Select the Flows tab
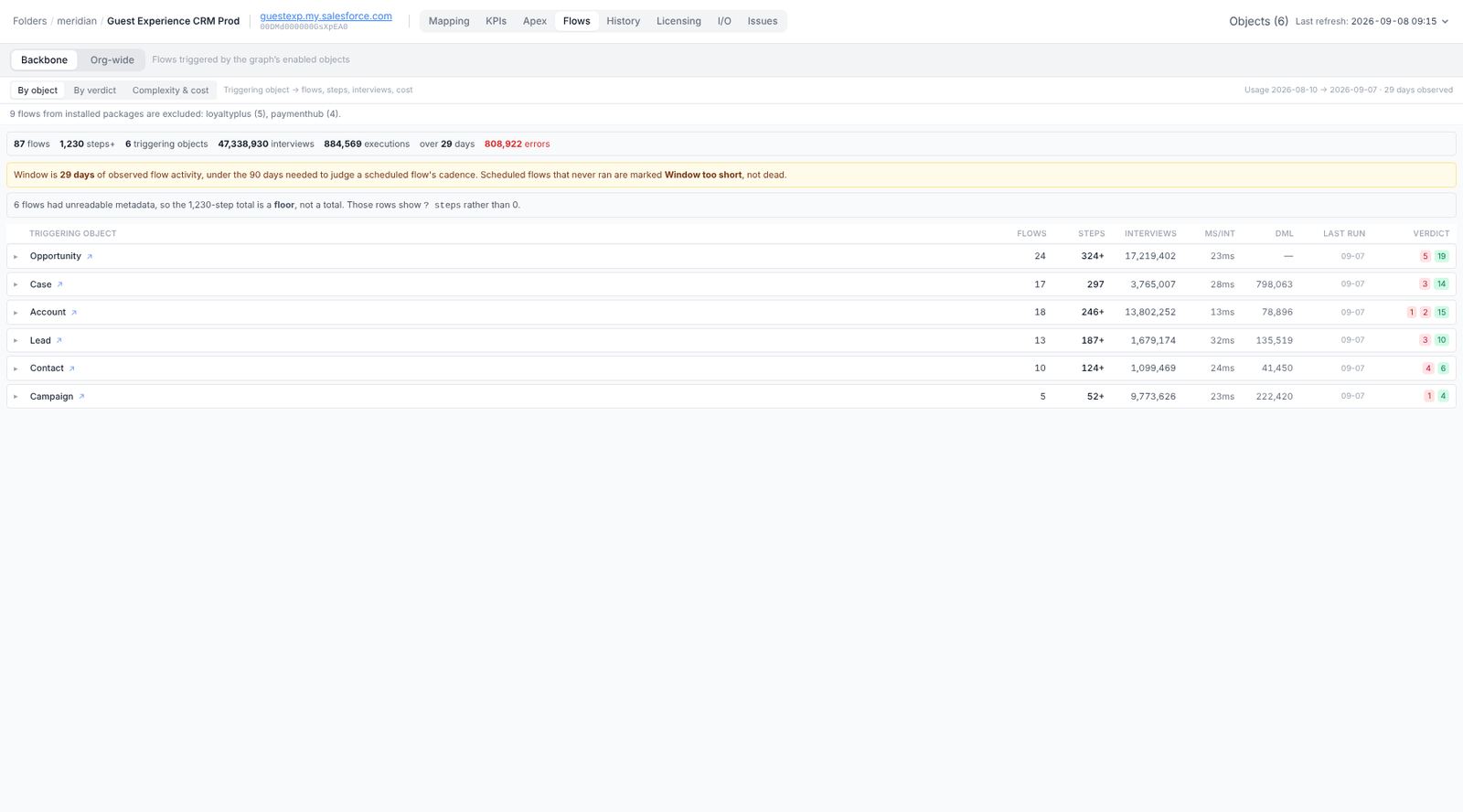Image resolution: width=1463 pixels, height=812 pixels. click(x=577, y=21)
